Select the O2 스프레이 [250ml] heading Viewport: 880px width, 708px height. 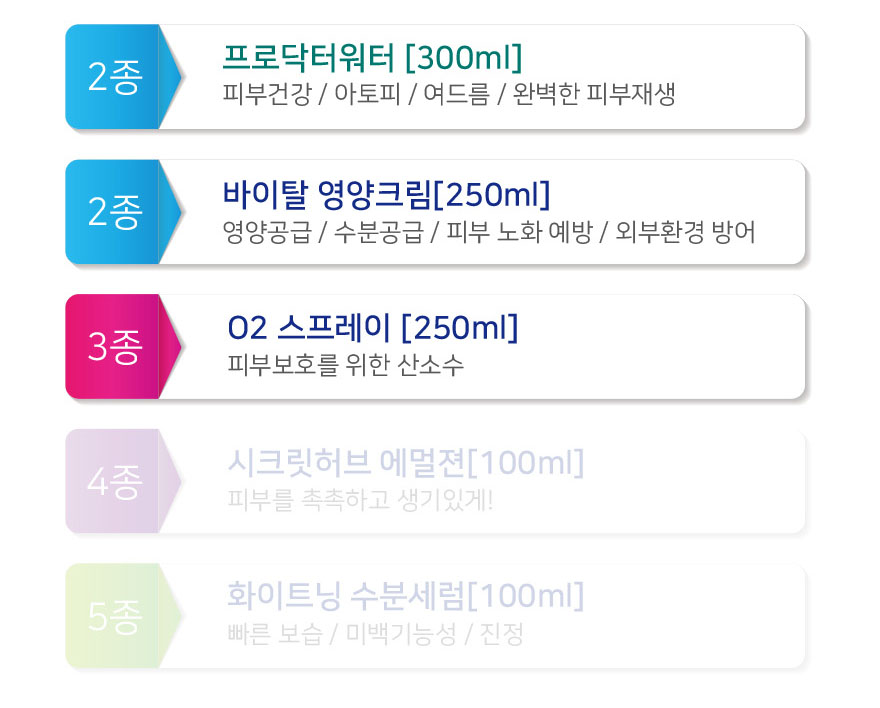pyautogui.click(x=373, y=328)
